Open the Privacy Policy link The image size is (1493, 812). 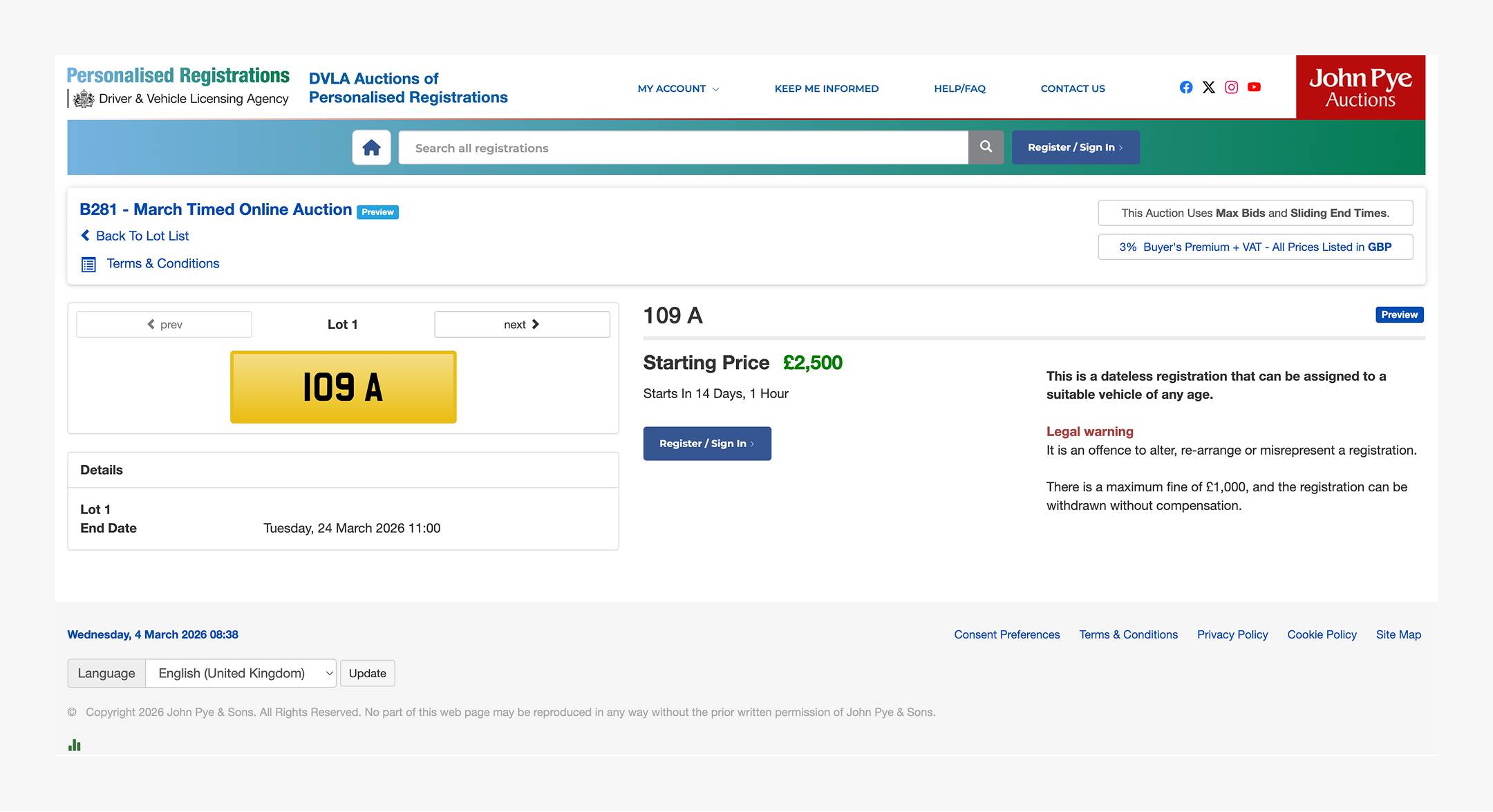(1232, 634)
